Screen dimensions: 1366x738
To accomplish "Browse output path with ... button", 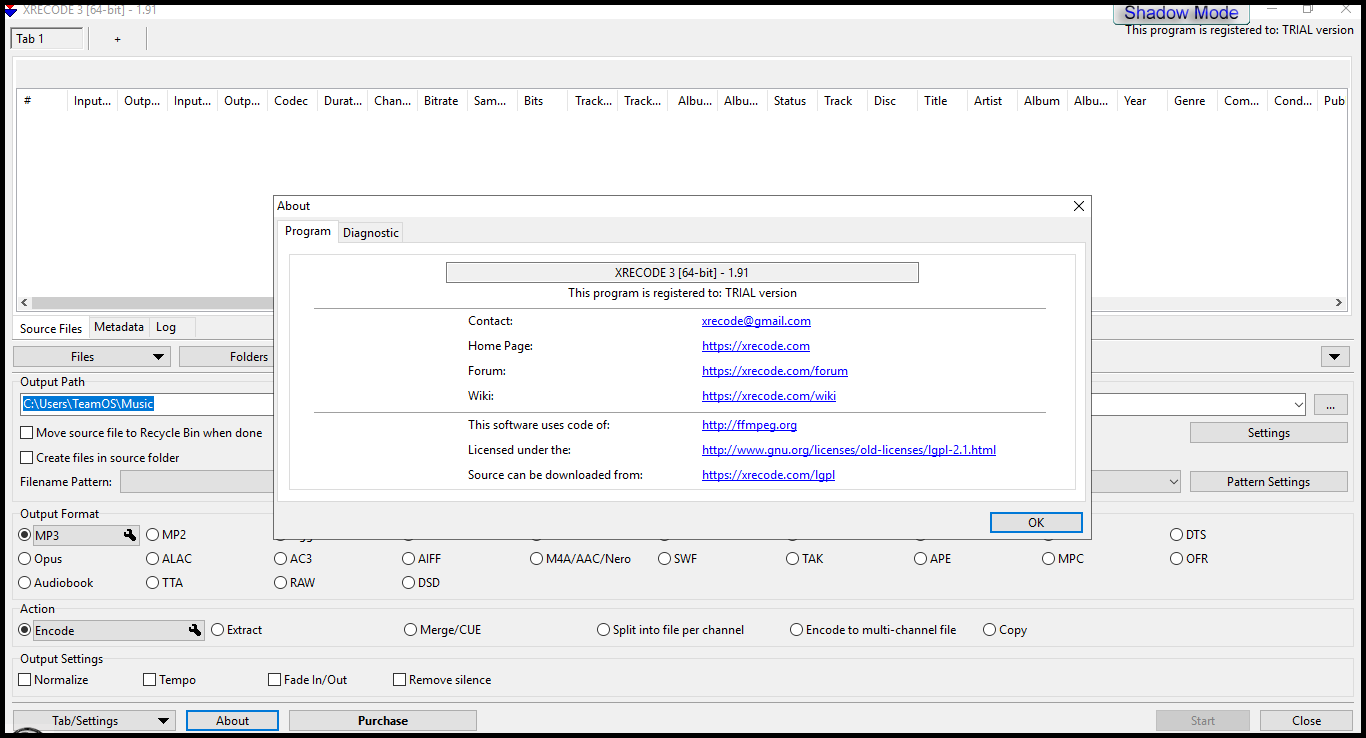I will click(1330, 405).
